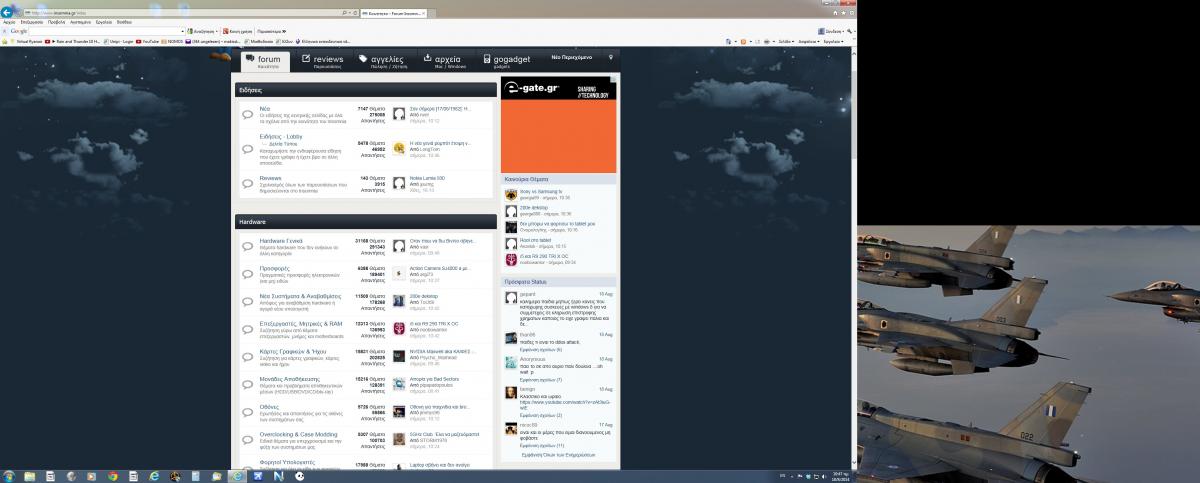Open Sony vs Samsung tv topic

click(541, 191)
